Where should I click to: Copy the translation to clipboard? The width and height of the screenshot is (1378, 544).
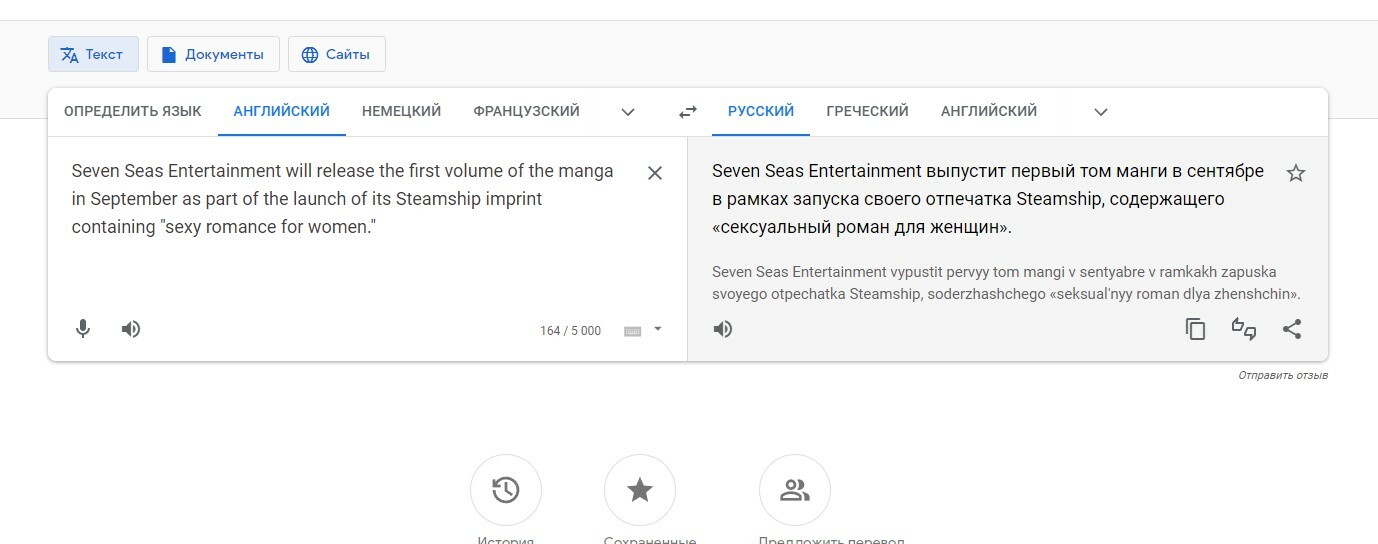click(x=1195, y=329)
